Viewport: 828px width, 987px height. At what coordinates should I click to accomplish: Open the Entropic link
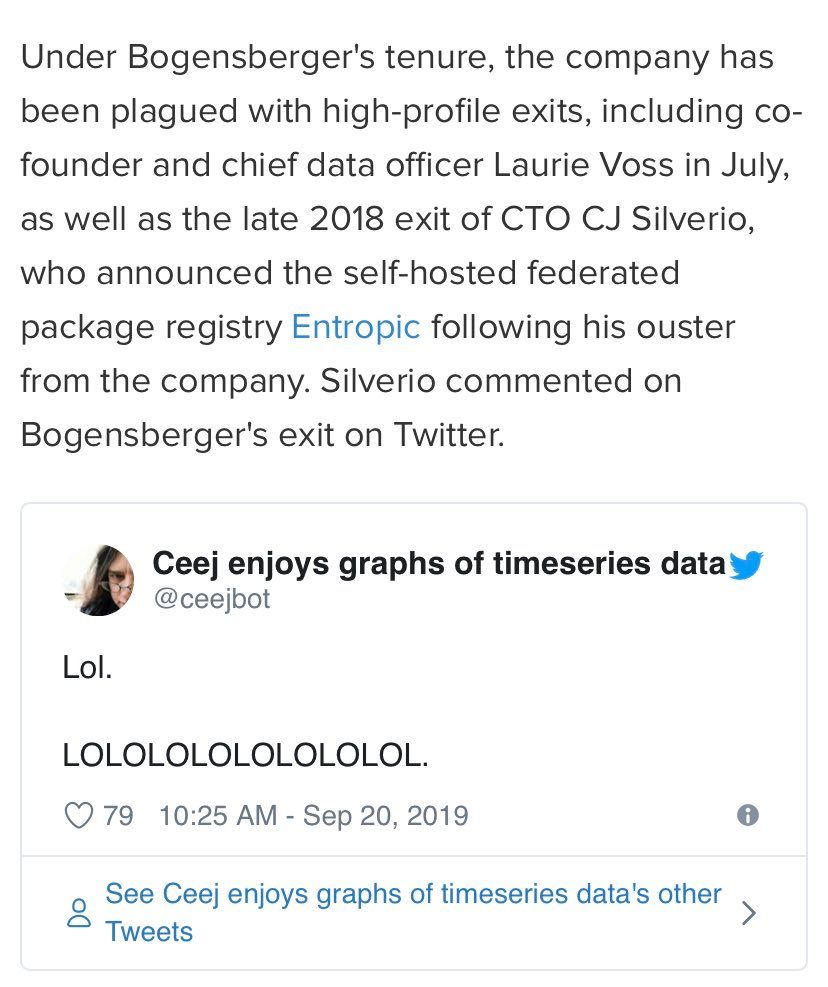356,327
